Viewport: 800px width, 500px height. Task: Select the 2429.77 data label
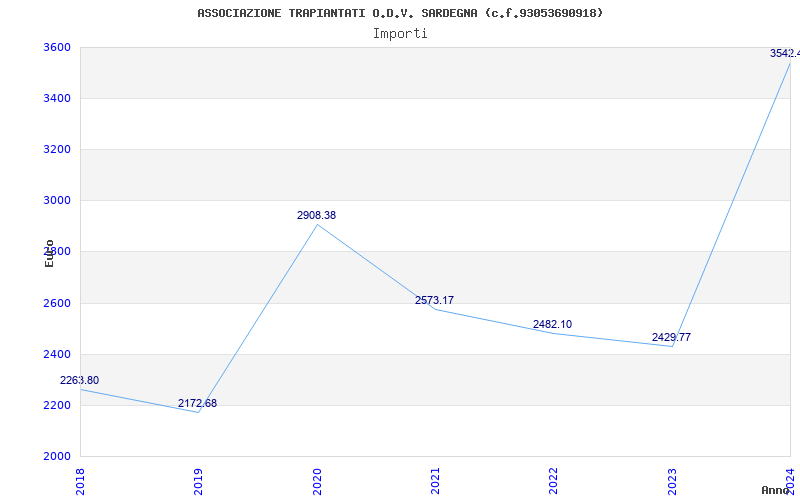(671, 337)
